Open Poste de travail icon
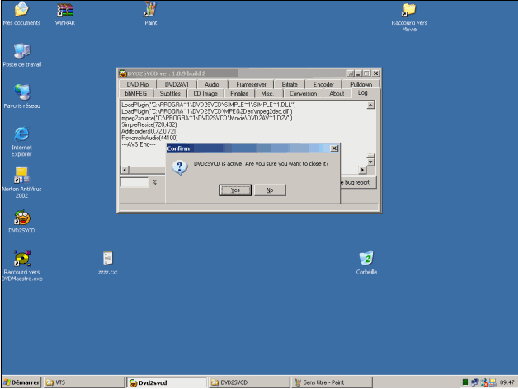 click(22, 51)
